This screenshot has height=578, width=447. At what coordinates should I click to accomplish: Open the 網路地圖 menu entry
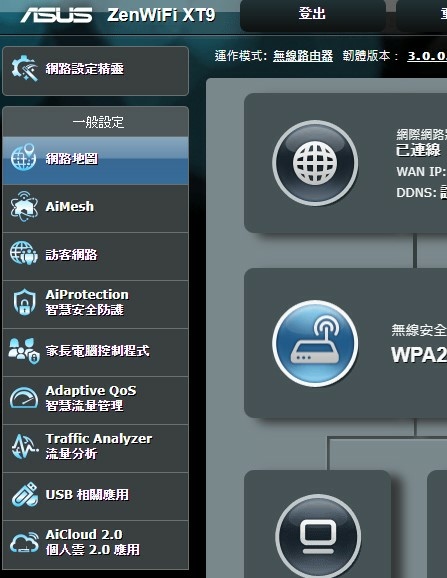point(95,161)
